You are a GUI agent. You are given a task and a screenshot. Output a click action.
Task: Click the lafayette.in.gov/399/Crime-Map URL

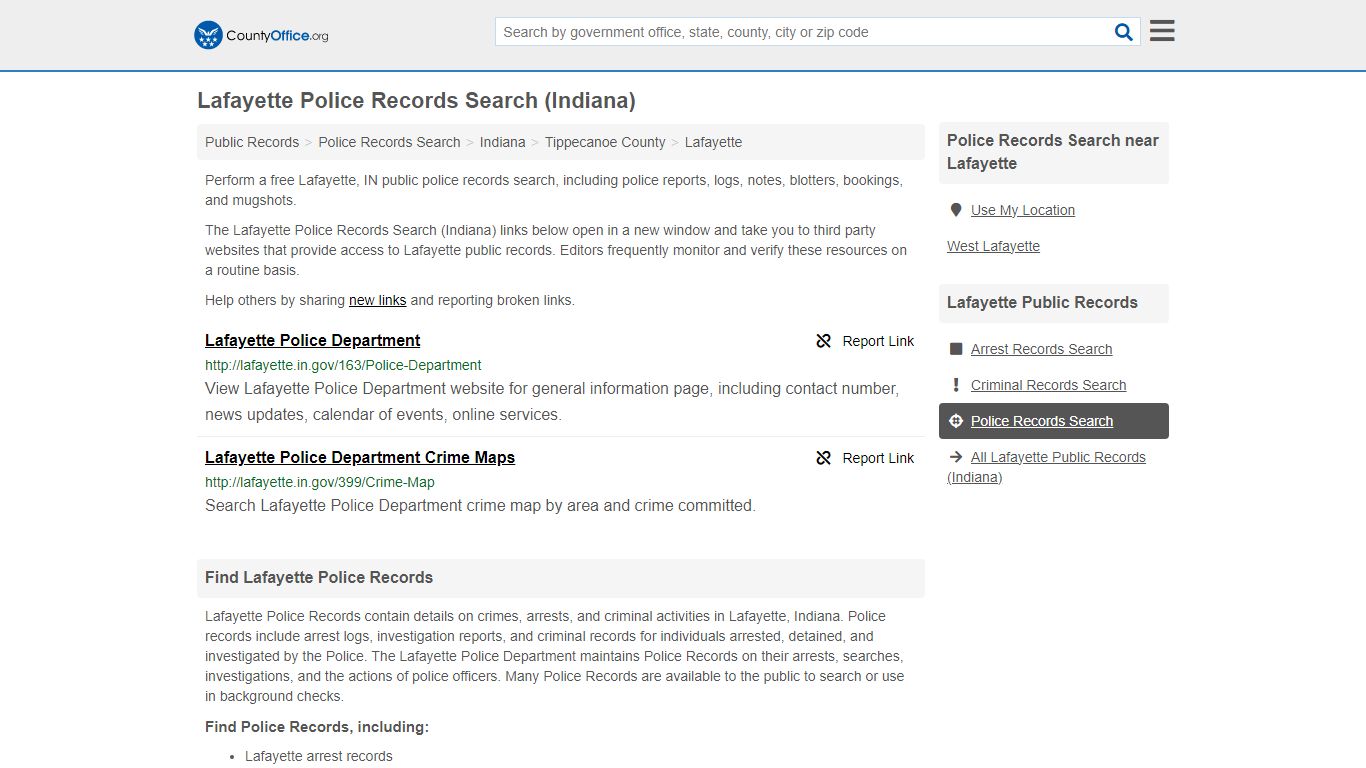320,482
